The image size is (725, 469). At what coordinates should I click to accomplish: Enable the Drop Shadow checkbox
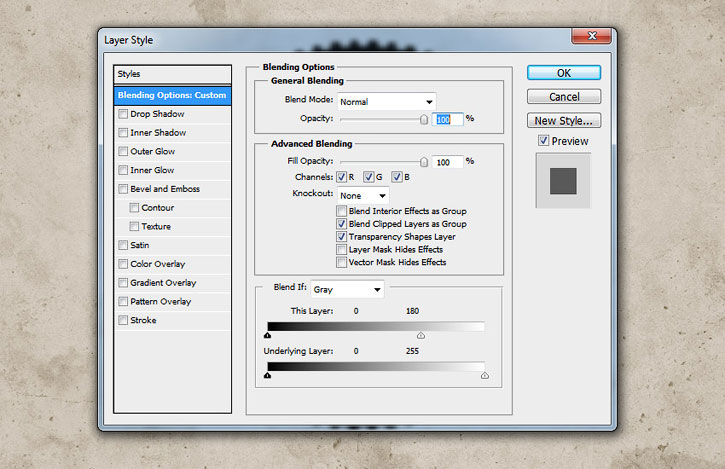point(123,114)
